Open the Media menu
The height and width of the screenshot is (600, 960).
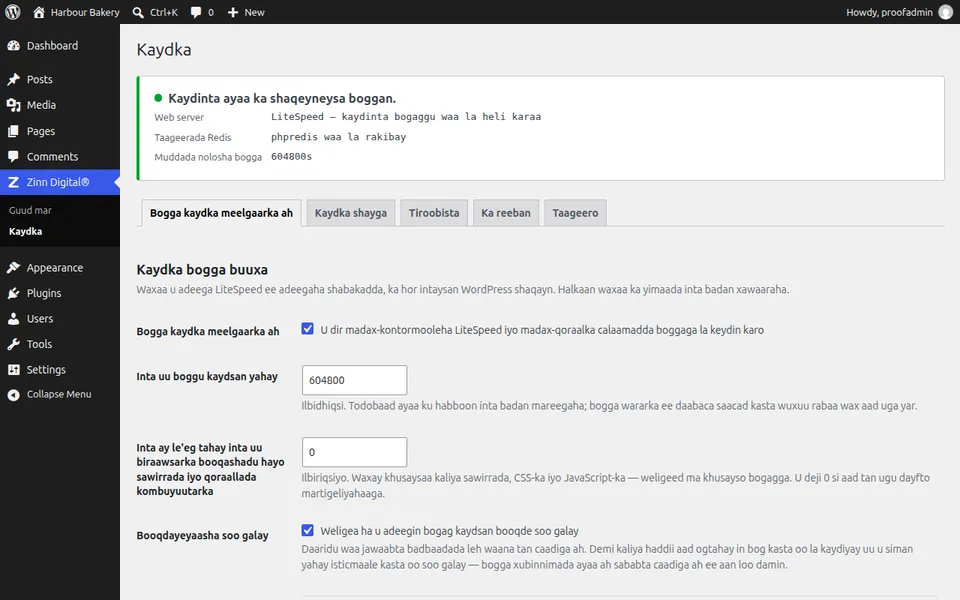(60, 105)
